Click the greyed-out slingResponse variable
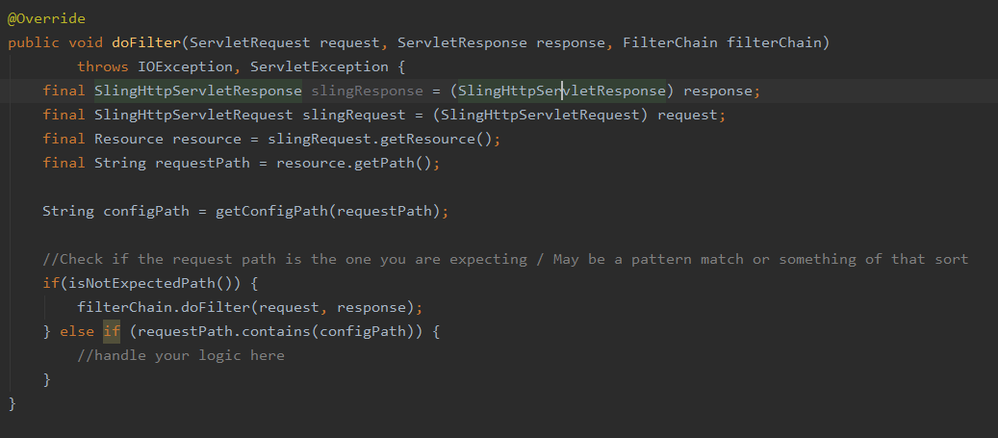This screenshot has width=998, height=438. (x=366, y=91)
